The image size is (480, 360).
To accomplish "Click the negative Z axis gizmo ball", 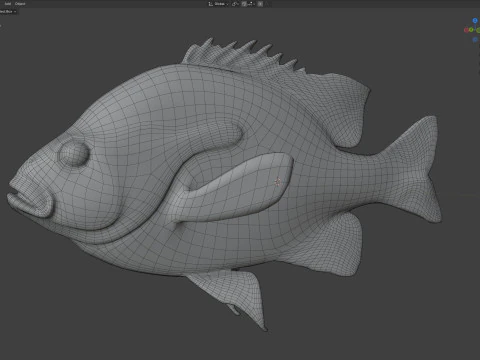I will coord(475,39).
